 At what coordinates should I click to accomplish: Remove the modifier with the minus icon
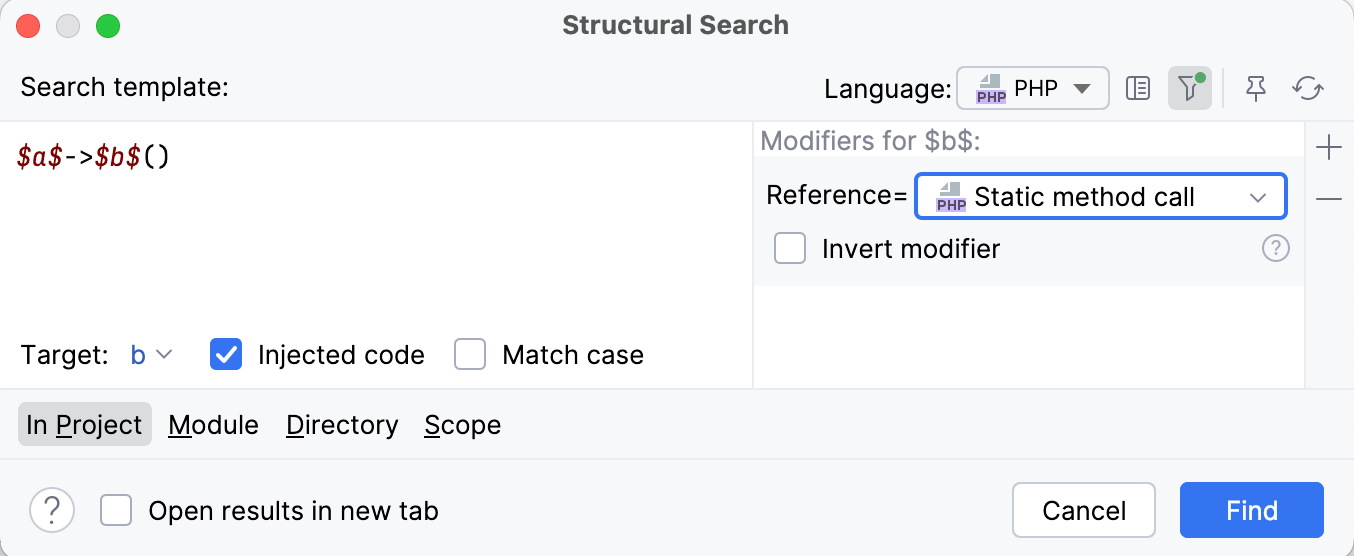pos(1329,200)
